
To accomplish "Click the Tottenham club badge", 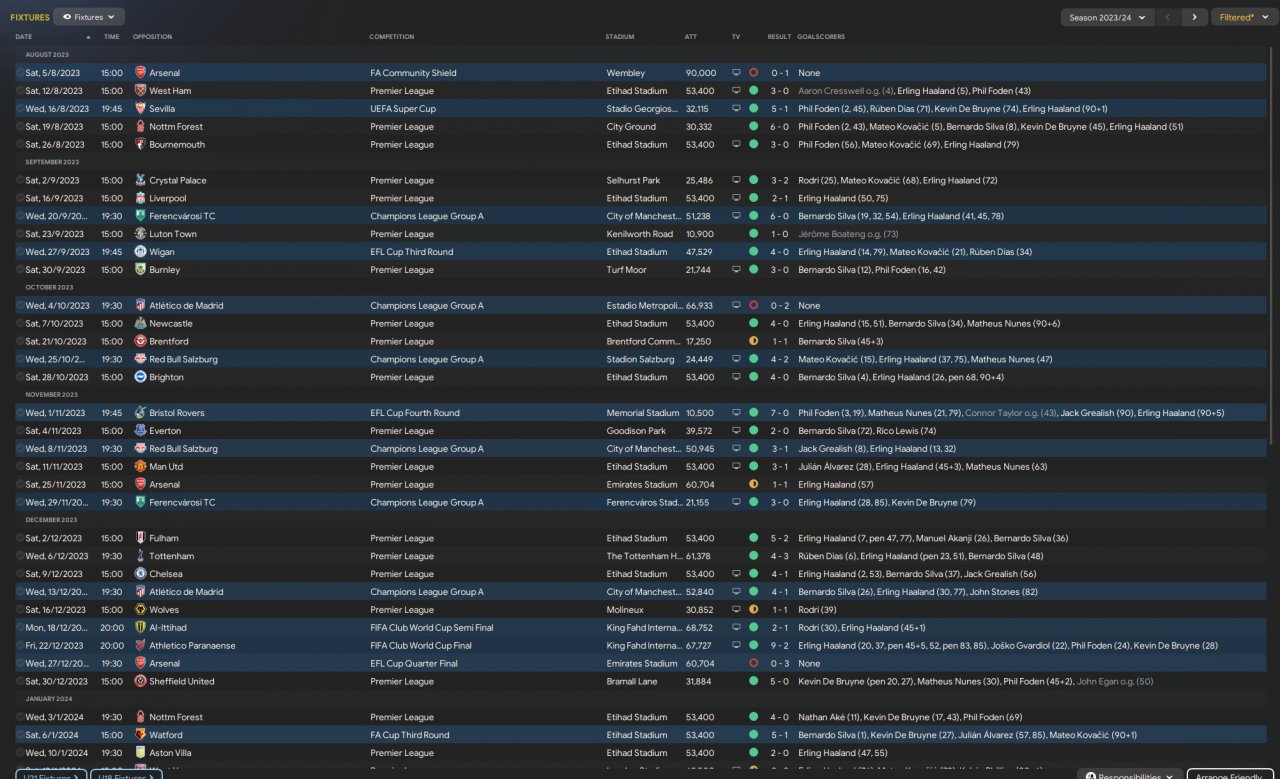I will [x=140, y=556].
